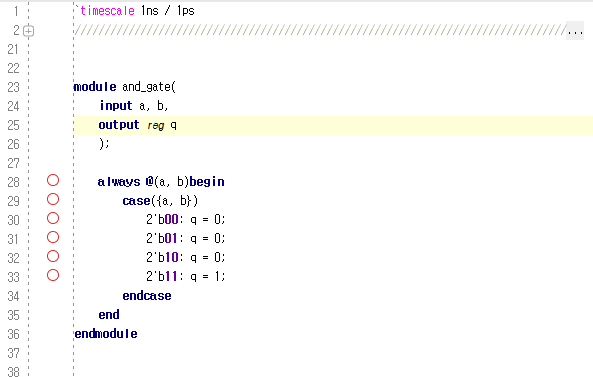Toggle breakpoint circle on line 28
593x377 pixels.
[x=53, y=180]
